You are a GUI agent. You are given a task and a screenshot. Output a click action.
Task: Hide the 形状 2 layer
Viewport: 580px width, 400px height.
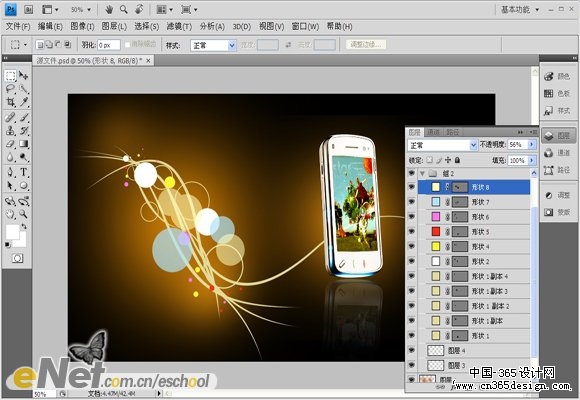pos(411,261)
